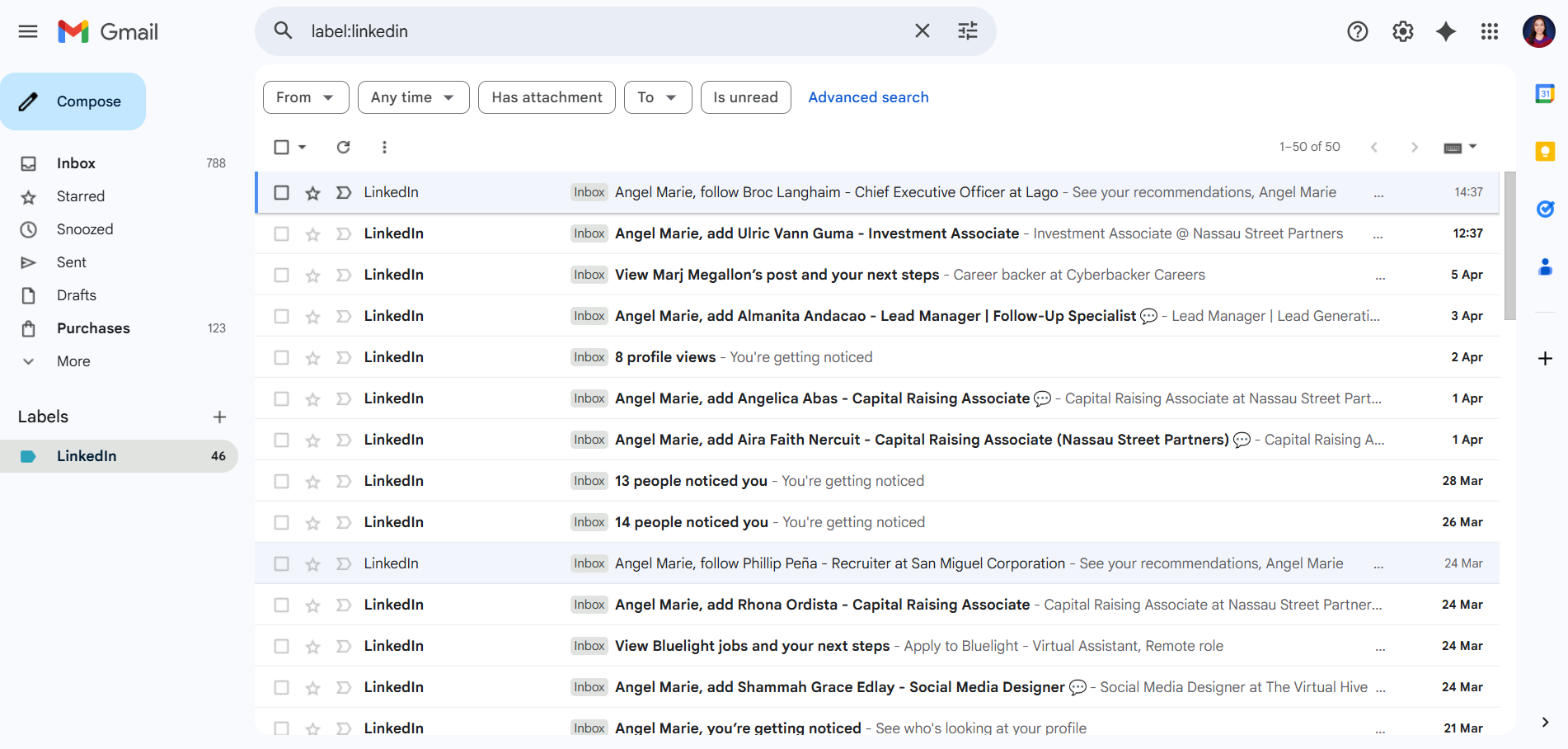Expand the From filter dropdown
The image size is (1568, 749).
306,97
